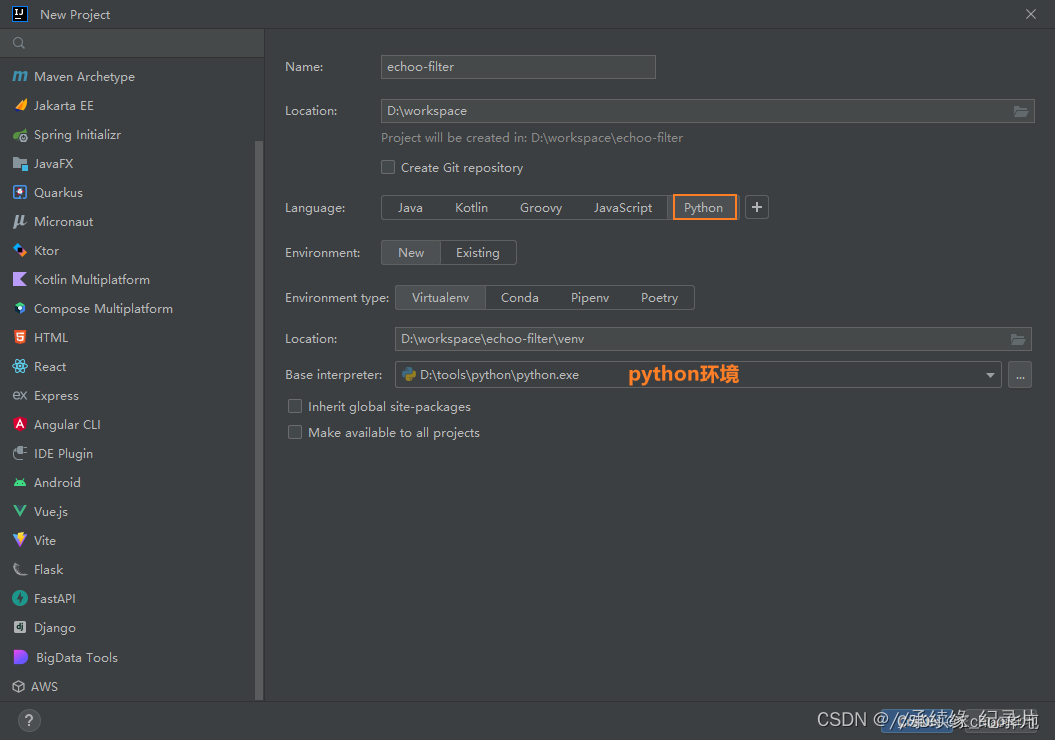Screen dimensions: 1055x740
Task: Select Conda environment type tab
Action: click(519, 297)
